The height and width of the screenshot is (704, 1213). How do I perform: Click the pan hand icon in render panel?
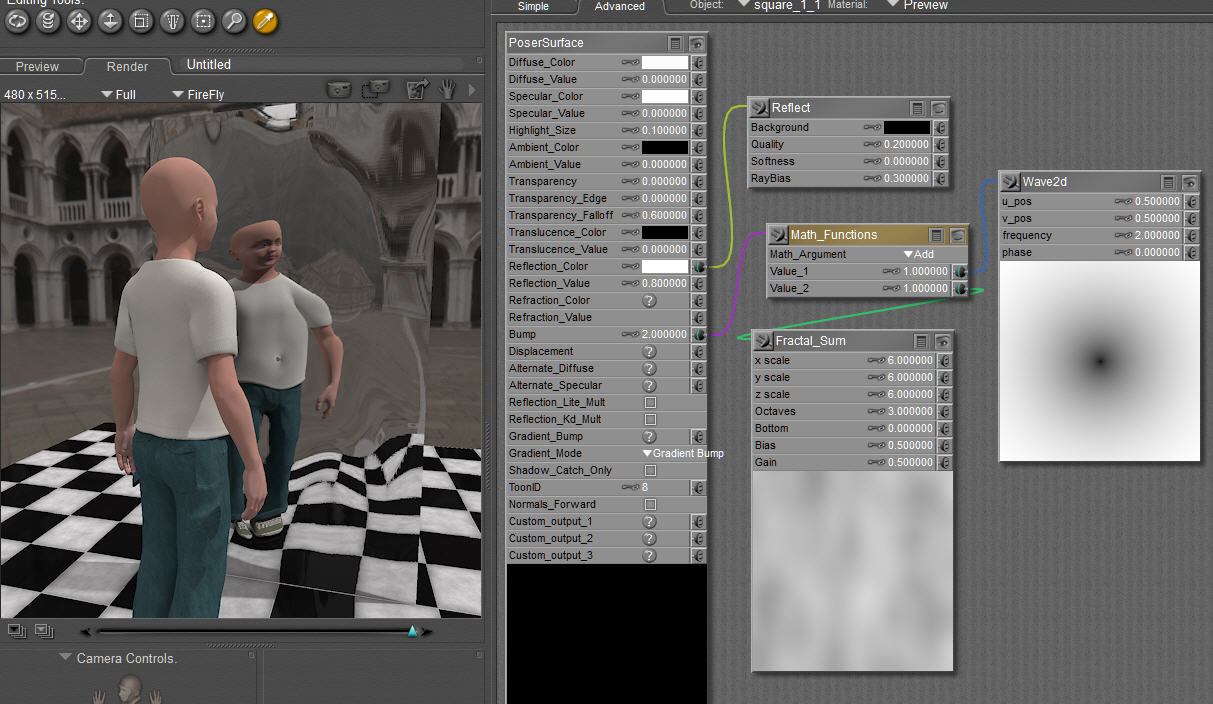(x=447, y=90)
